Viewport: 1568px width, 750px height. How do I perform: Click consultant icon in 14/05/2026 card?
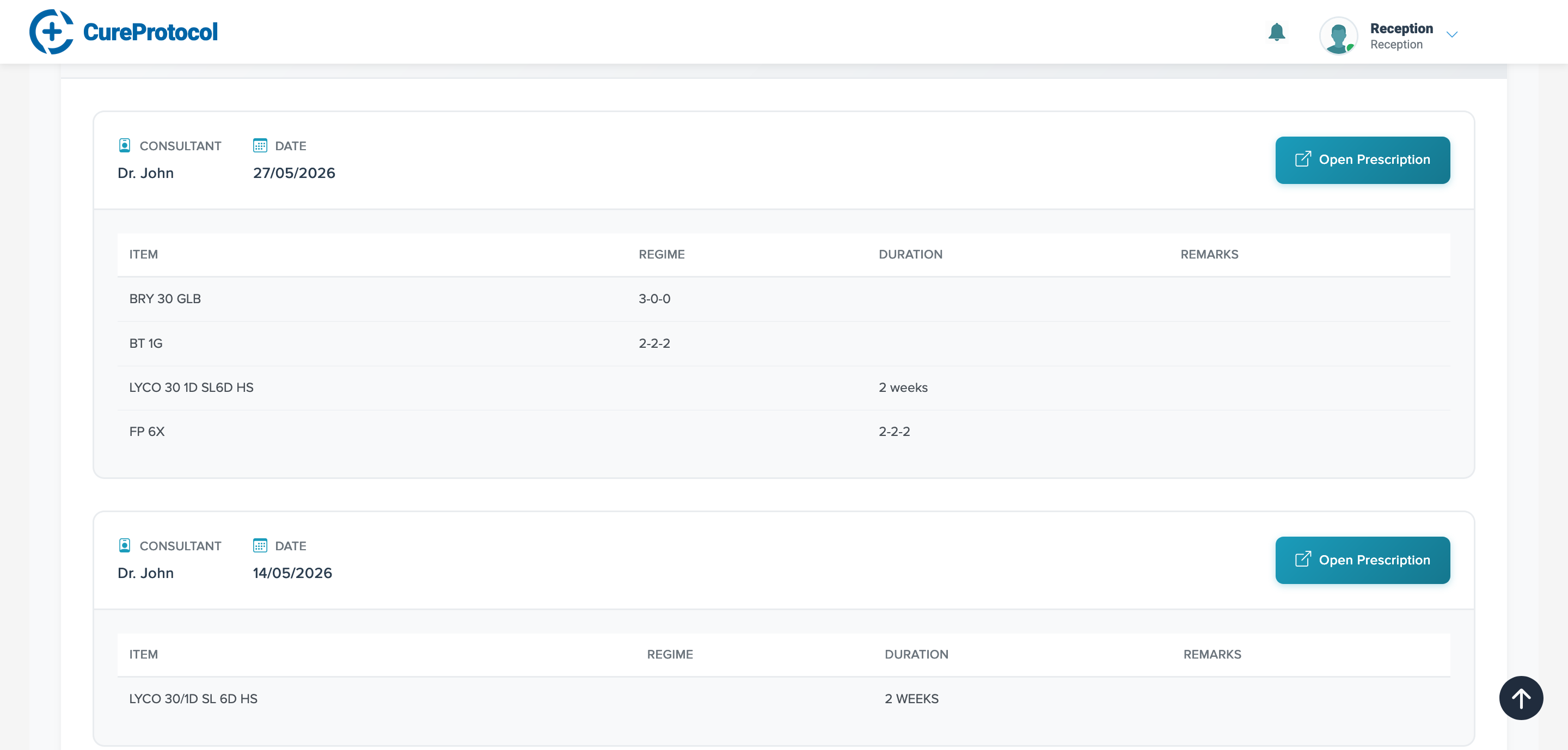(124, 545)
